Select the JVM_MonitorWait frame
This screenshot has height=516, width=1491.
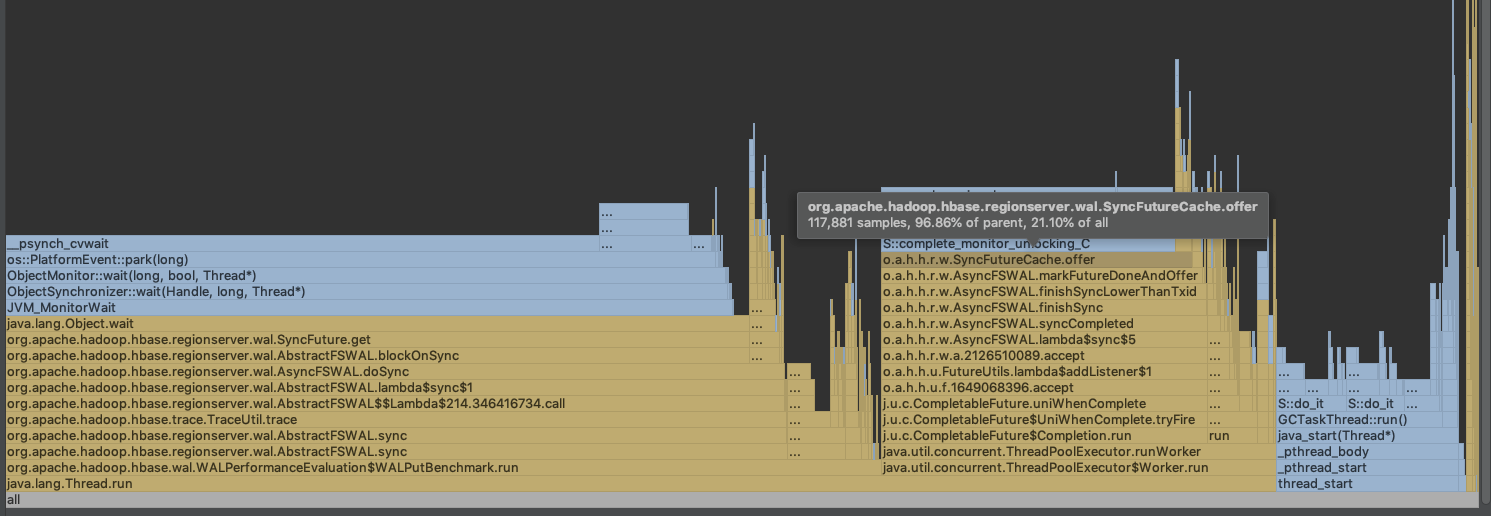coord(369,307)
